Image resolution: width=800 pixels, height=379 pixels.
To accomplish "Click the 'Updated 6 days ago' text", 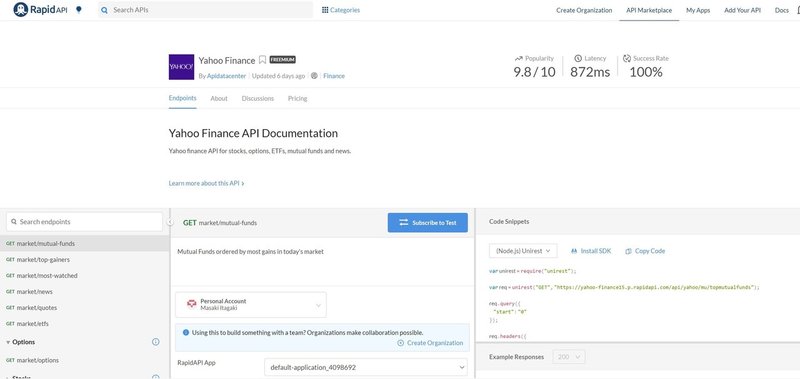I will [279, 76].
